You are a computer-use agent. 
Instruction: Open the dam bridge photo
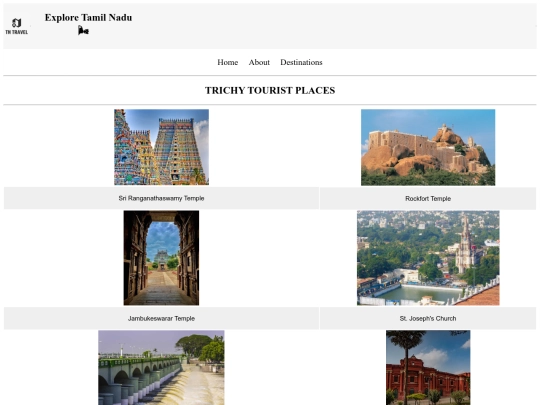(x=161, y=367)
